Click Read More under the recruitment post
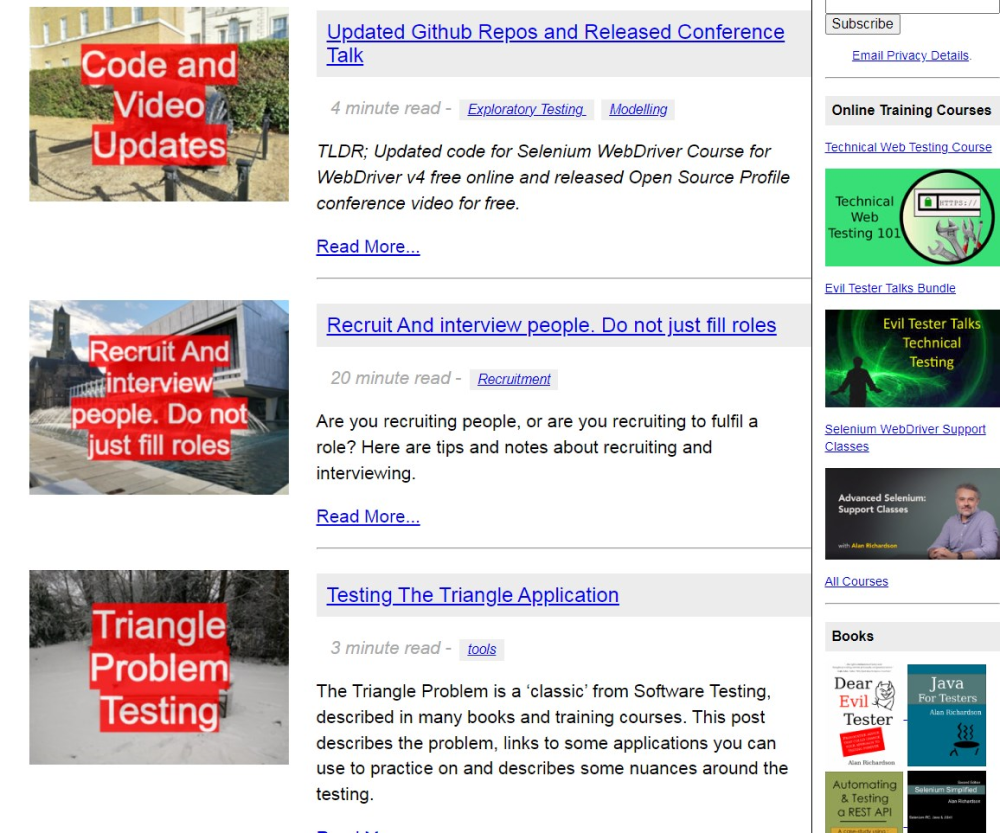This screenshot has width=1000, height=833. [x=368, y=517]
